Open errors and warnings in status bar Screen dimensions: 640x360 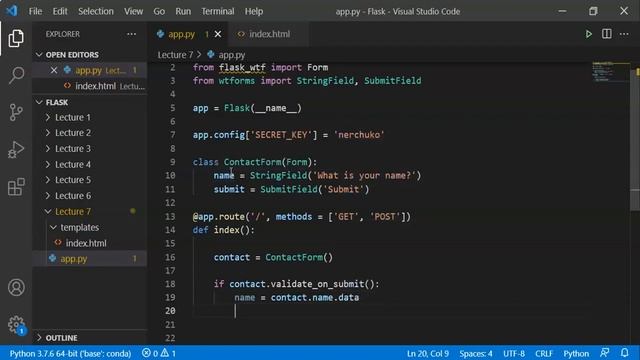point(159,353)
